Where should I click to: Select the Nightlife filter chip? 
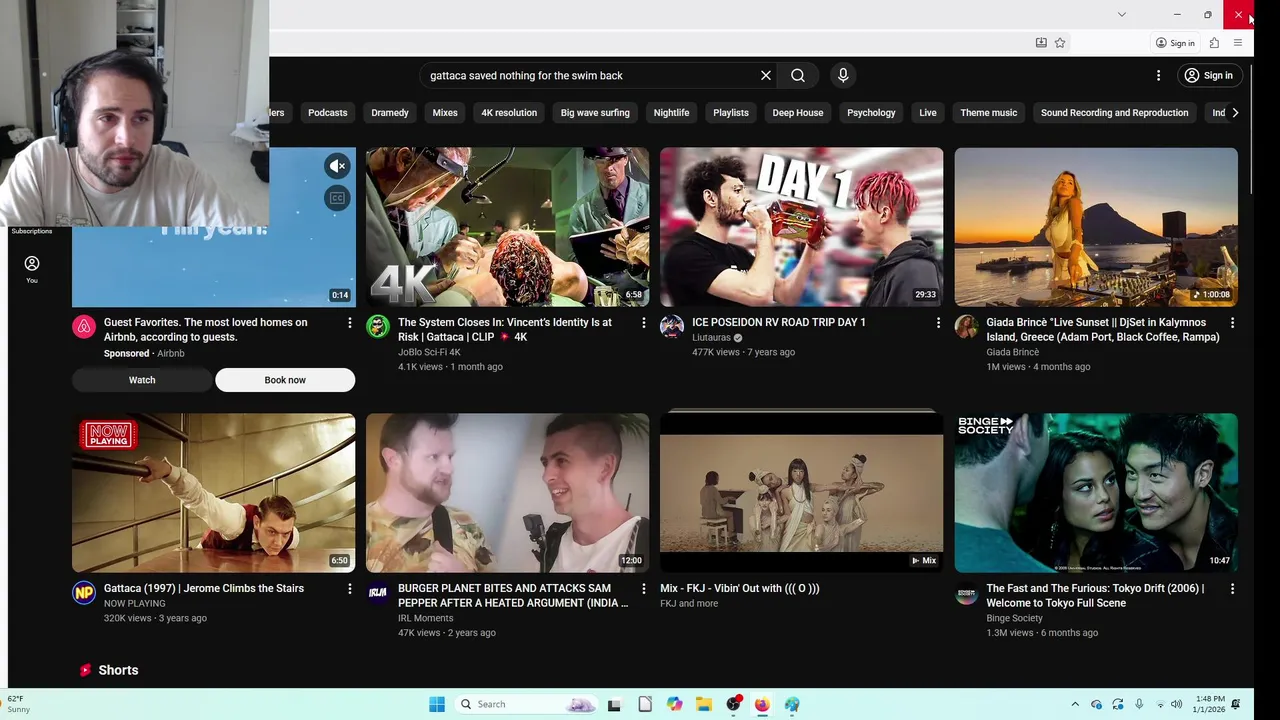[671, 113]
